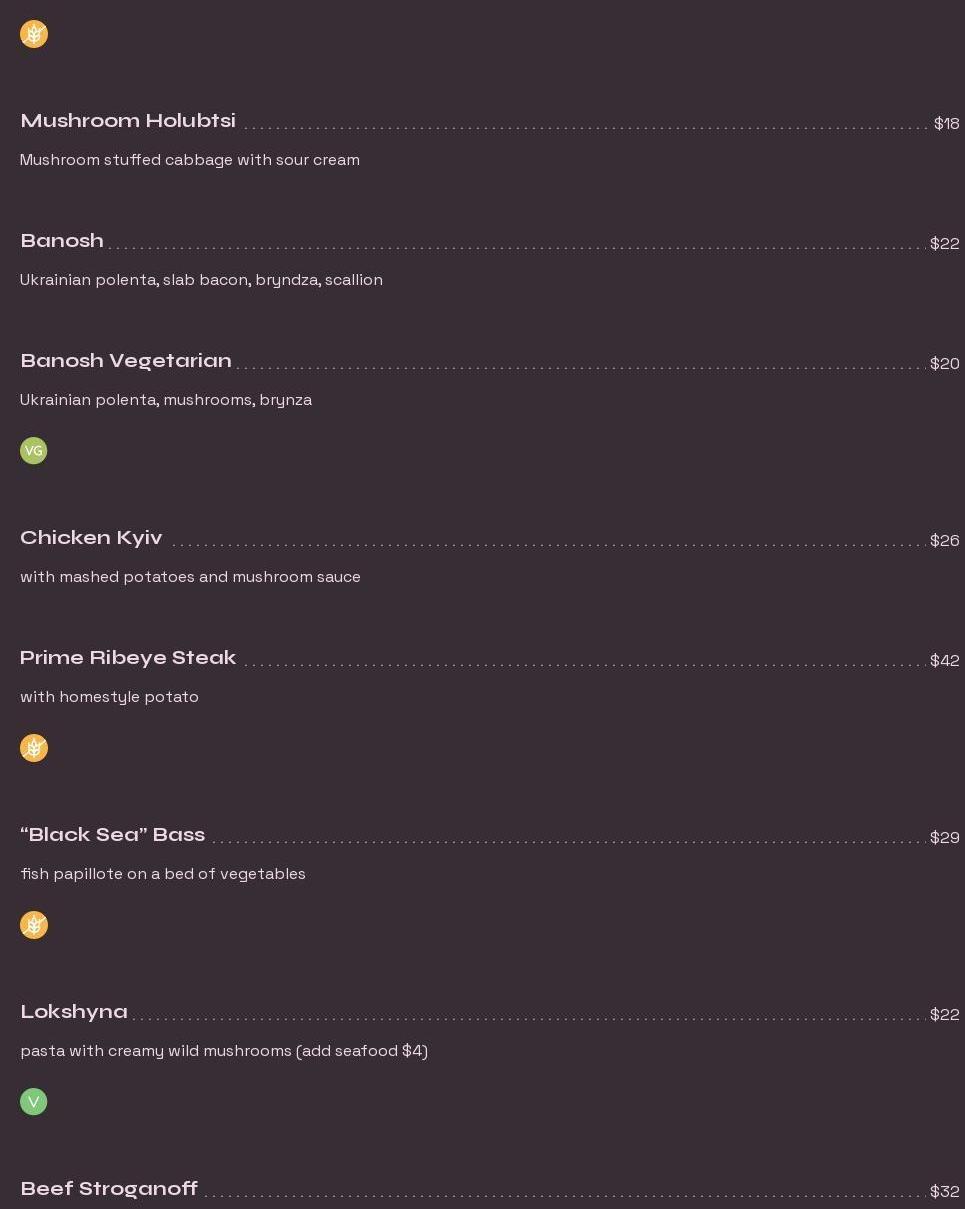
Task: Click the wheat icon under "Black Sea" Bass
Action: point(34,925)
